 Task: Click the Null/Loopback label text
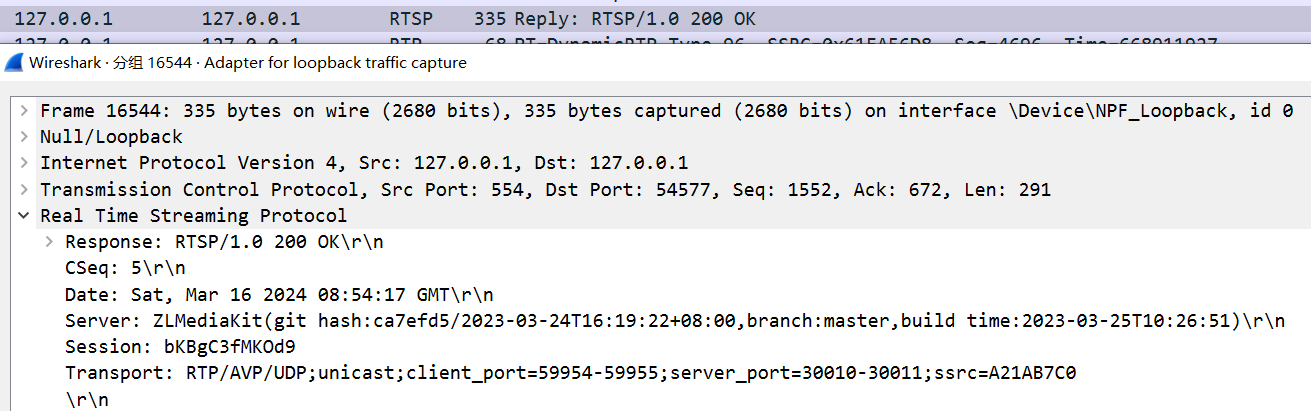pos(111,136)
